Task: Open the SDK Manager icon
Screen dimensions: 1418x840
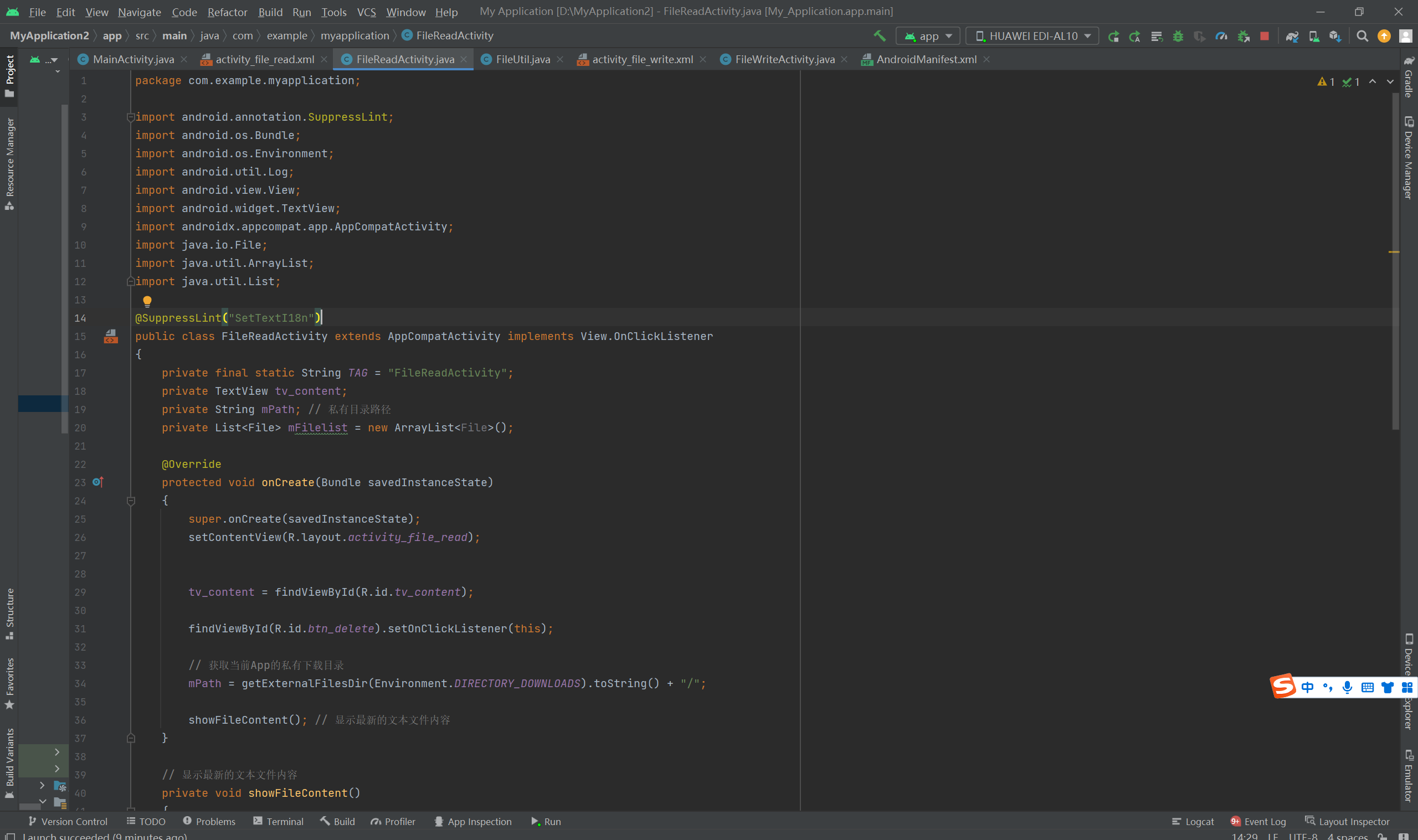Action: pos(1335,36)
